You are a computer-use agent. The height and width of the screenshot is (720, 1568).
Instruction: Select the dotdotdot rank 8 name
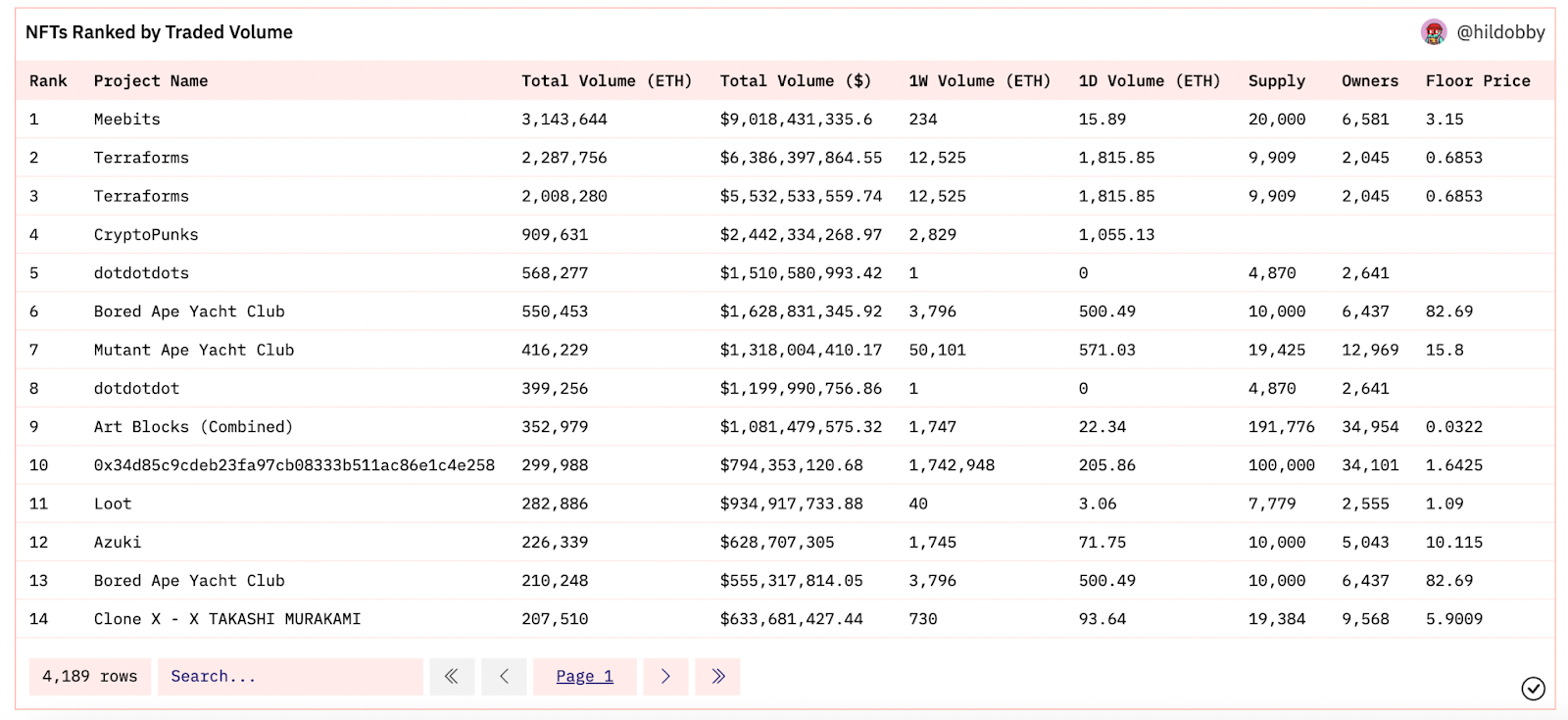point(136,388)
